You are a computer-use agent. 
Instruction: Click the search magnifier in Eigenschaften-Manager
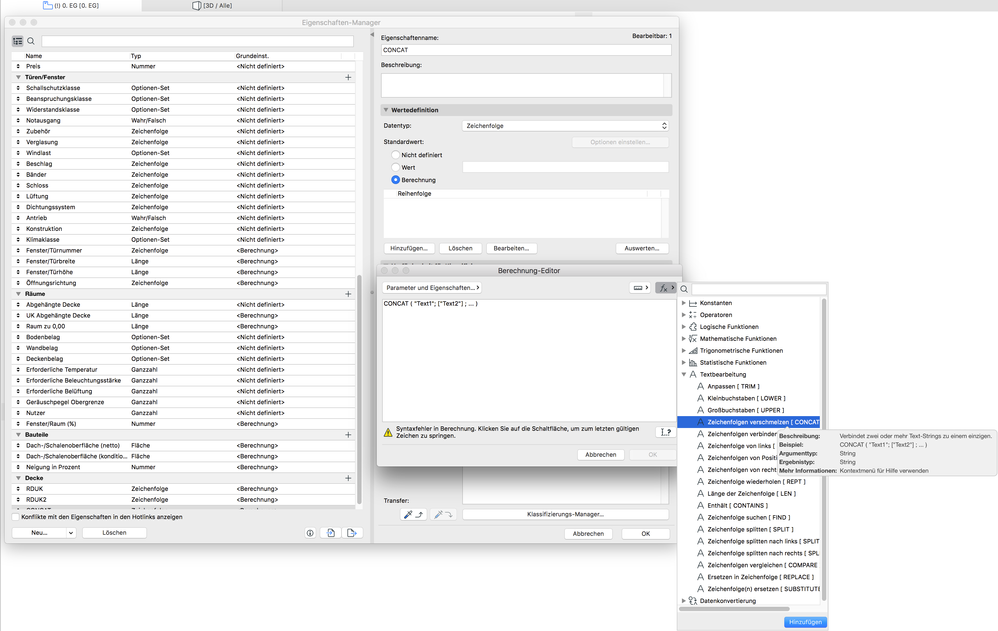tap(31, 41)
